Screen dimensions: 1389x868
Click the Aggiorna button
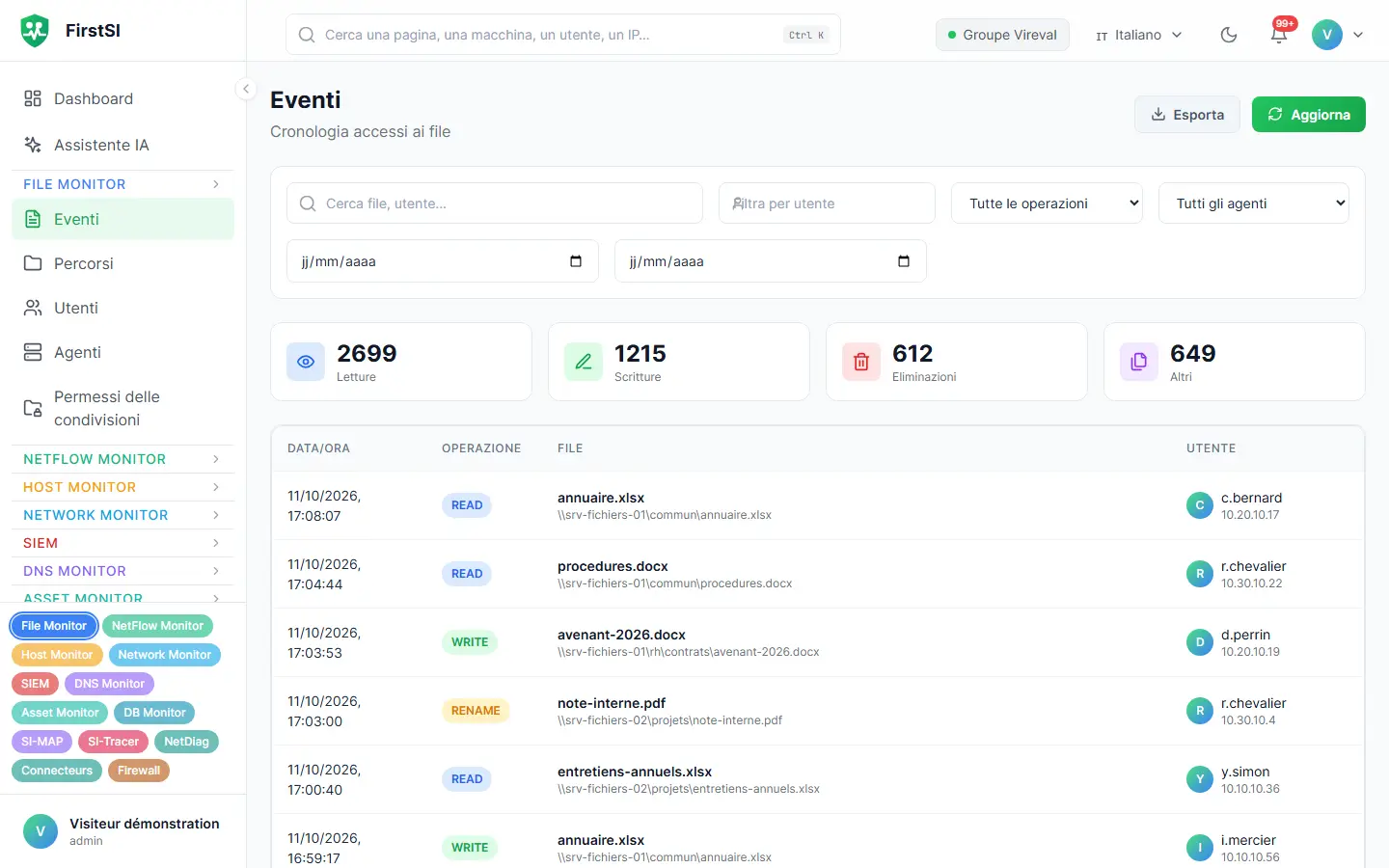(1309, 115)
